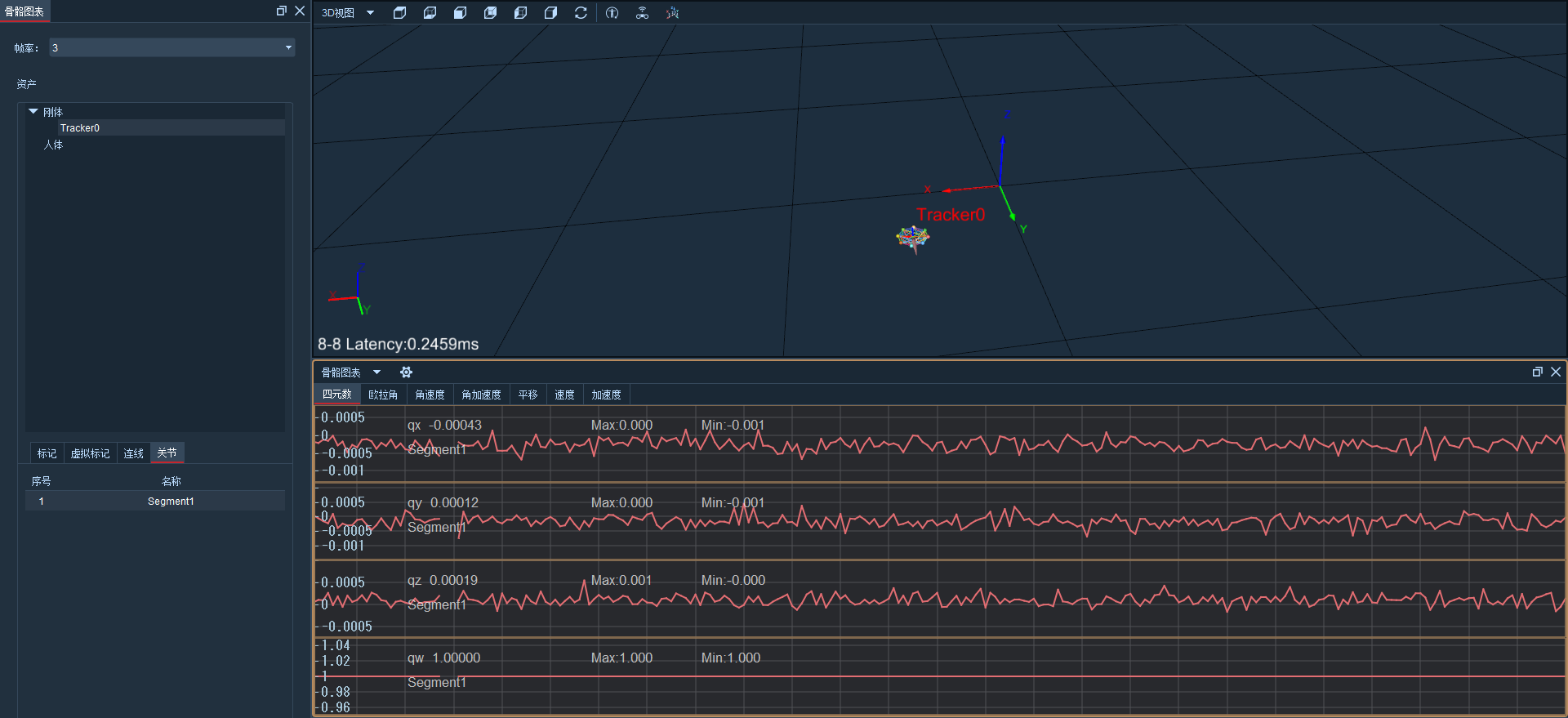The image size is (1568, 718).
Task: Switch to the 角速度 tab
Action: [430, 395]
